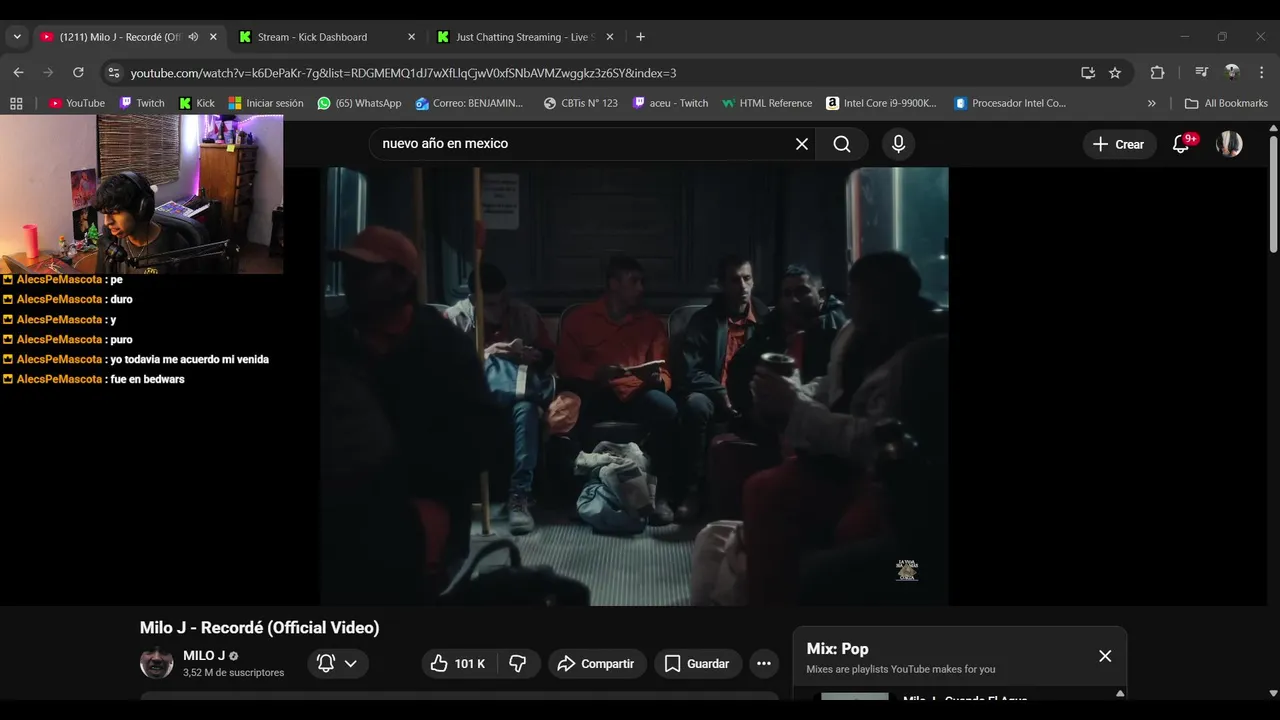Expand the subscription options chevron
The width and height of the screenshot is (1280, 720).
coord(350,663)
